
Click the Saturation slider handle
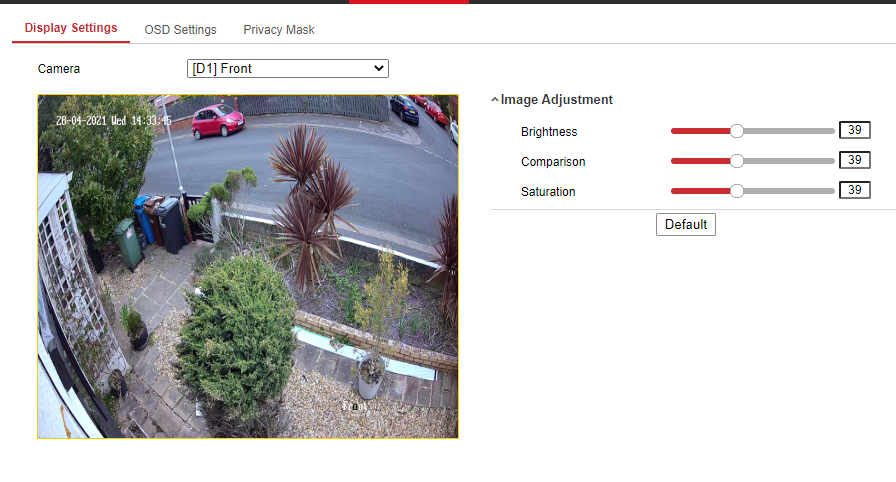[x=737, y=191]
